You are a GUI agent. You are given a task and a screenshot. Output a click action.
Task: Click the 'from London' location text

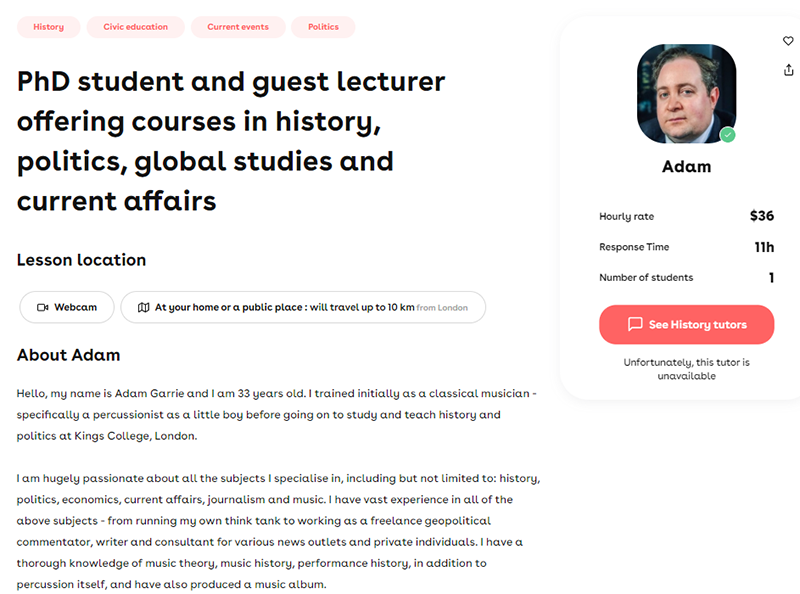pyautogui.click(x=442, y=308)
